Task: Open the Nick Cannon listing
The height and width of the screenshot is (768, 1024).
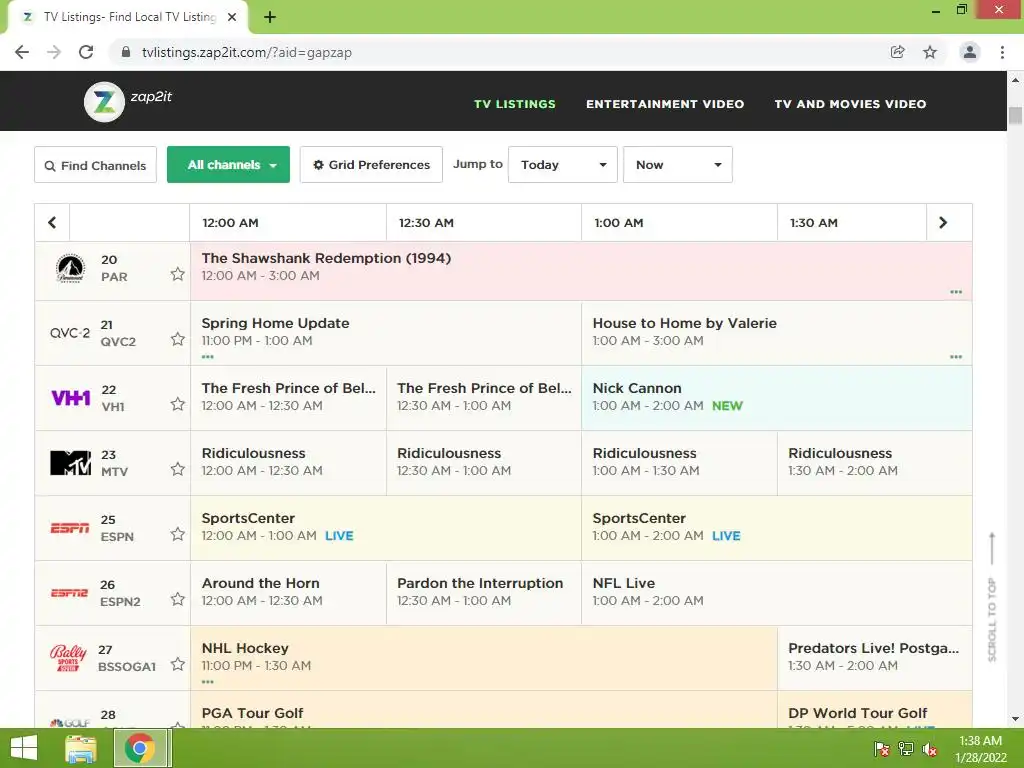Action: pyautogui.click(x=776, y=398)
